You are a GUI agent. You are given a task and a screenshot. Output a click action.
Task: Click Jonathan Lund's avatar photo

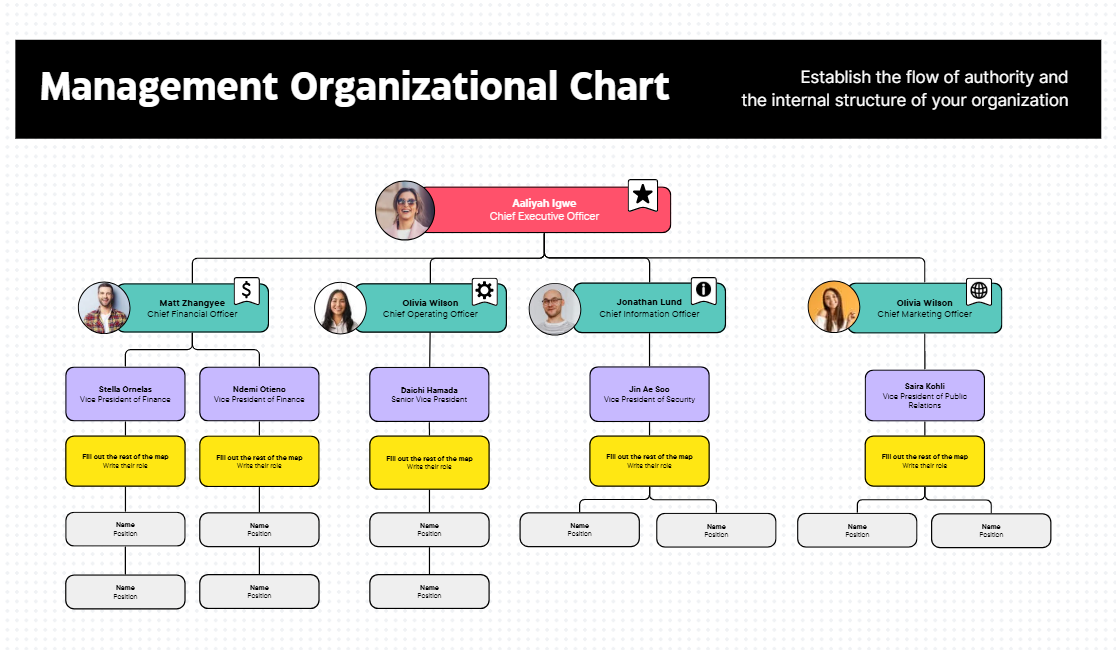[x=554, y=308]
